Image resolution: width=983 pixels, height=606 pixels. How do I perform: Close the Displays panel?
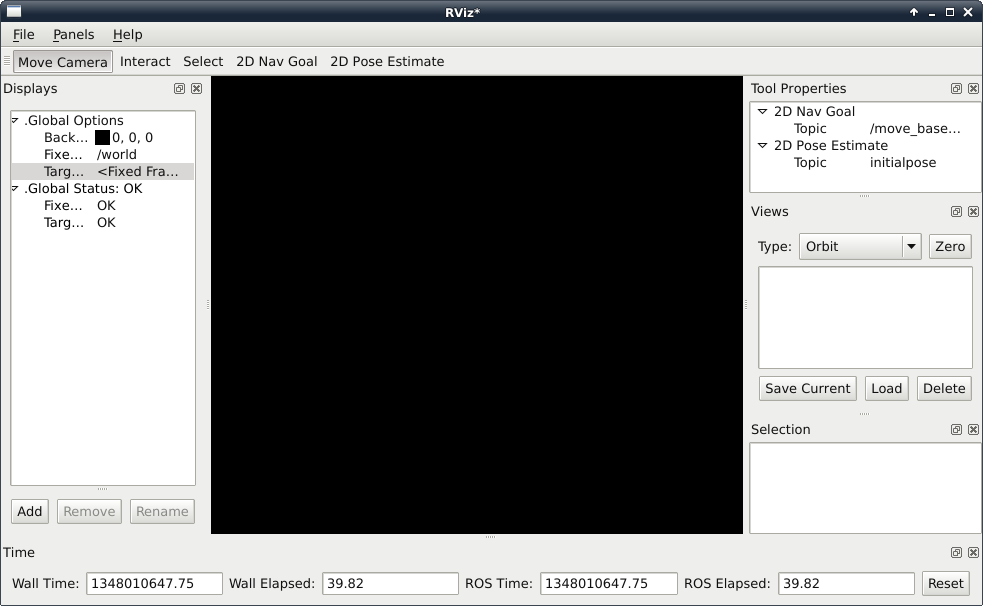[196, 89]
